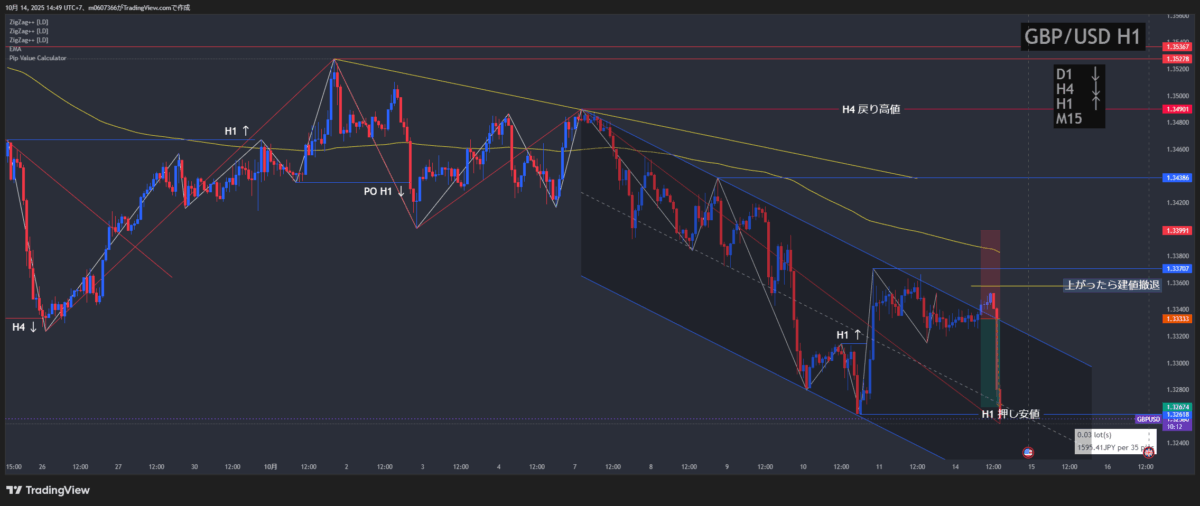Click the green 1.32674 price label
Image resolution: width=1200 pixels, height=506 pixels.
[1177, 407]
